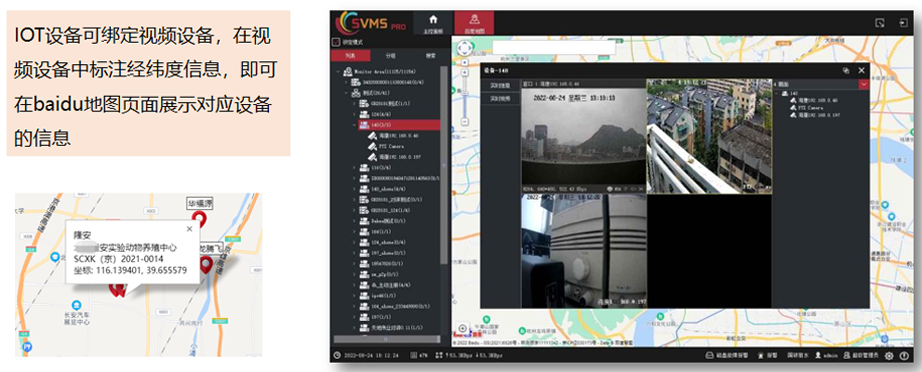Collapse the selected 140 device node

coord(354,125)
